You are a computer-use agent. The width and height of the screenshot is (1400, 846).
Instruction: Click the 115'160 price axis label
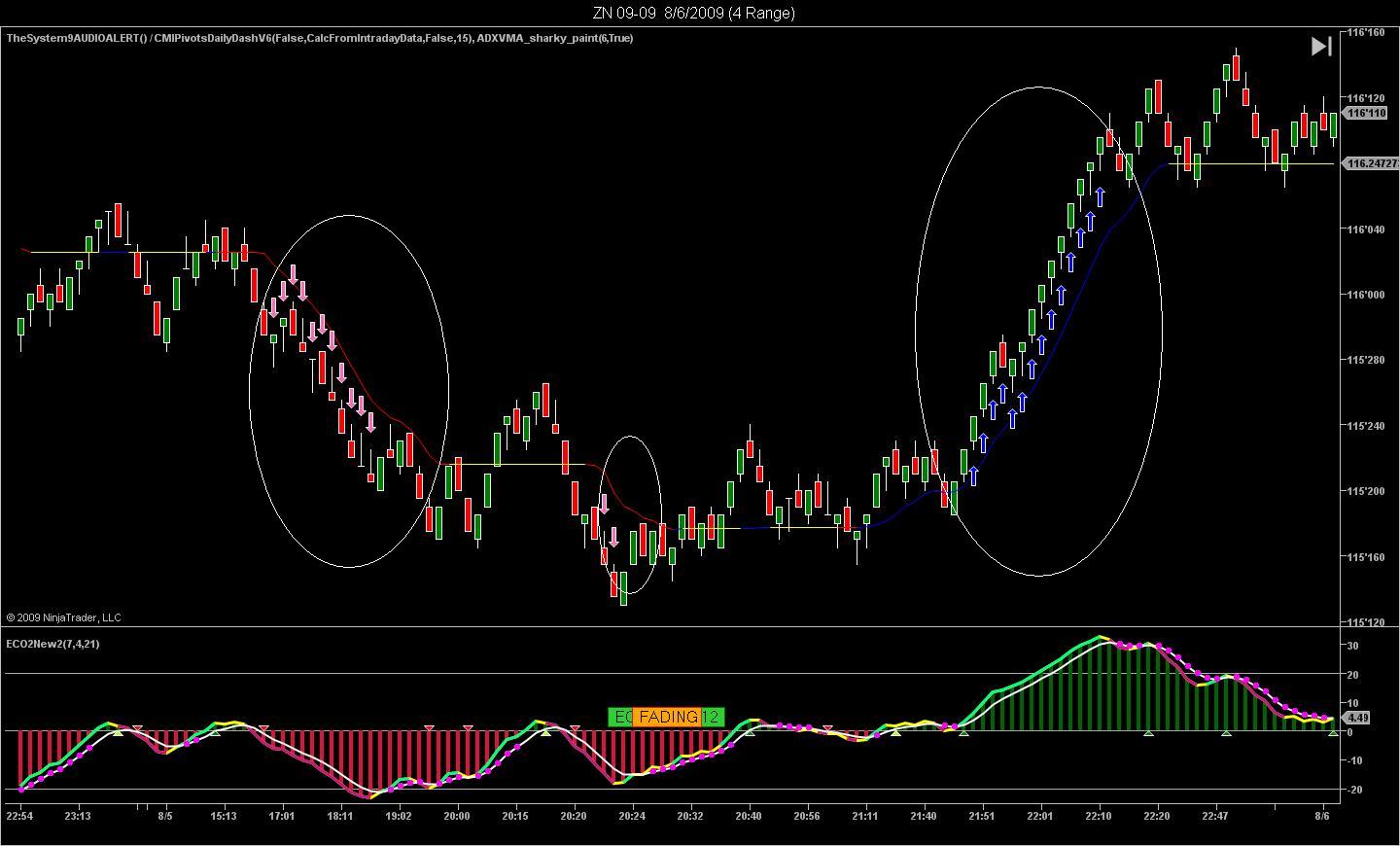1366,557
